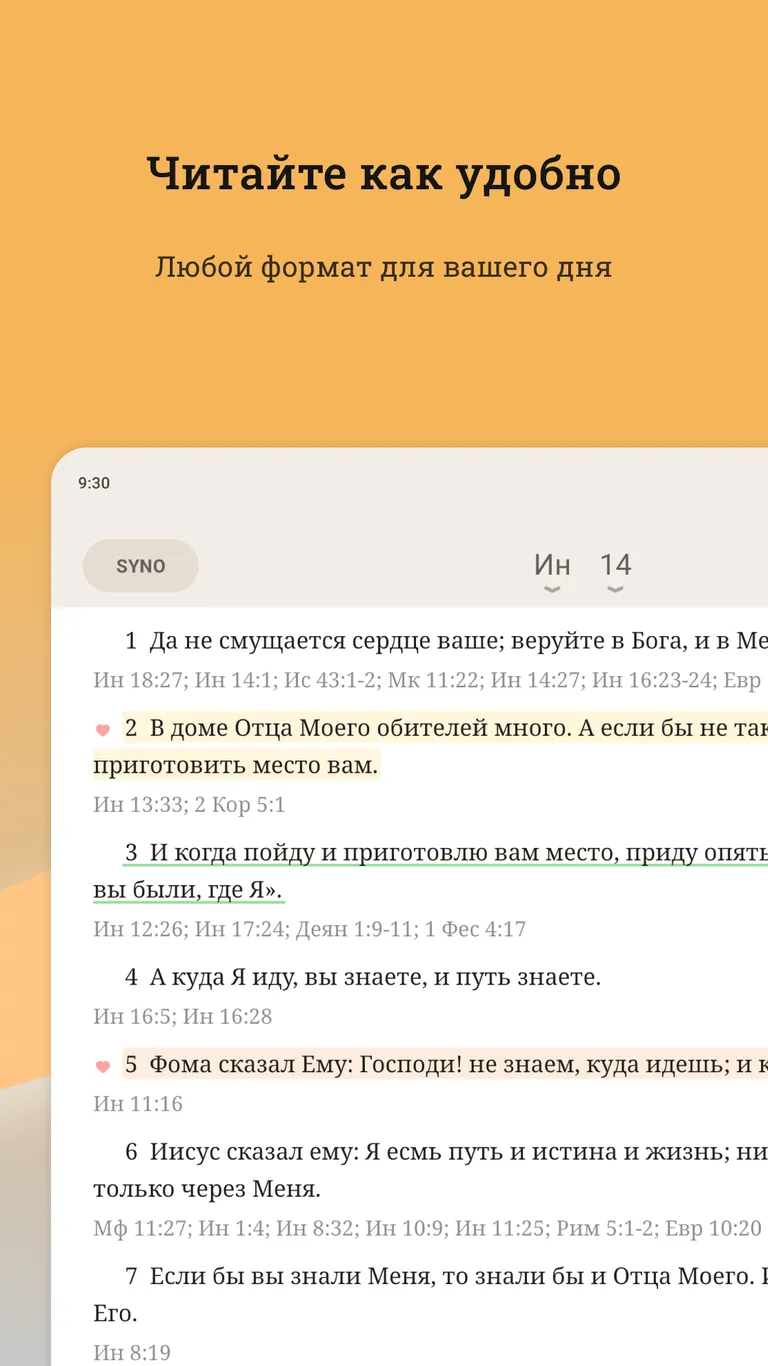Tap the heading 'Читайте как удобно'
The width and height of the screenshot is (768, 1366).
click(384, 174)
